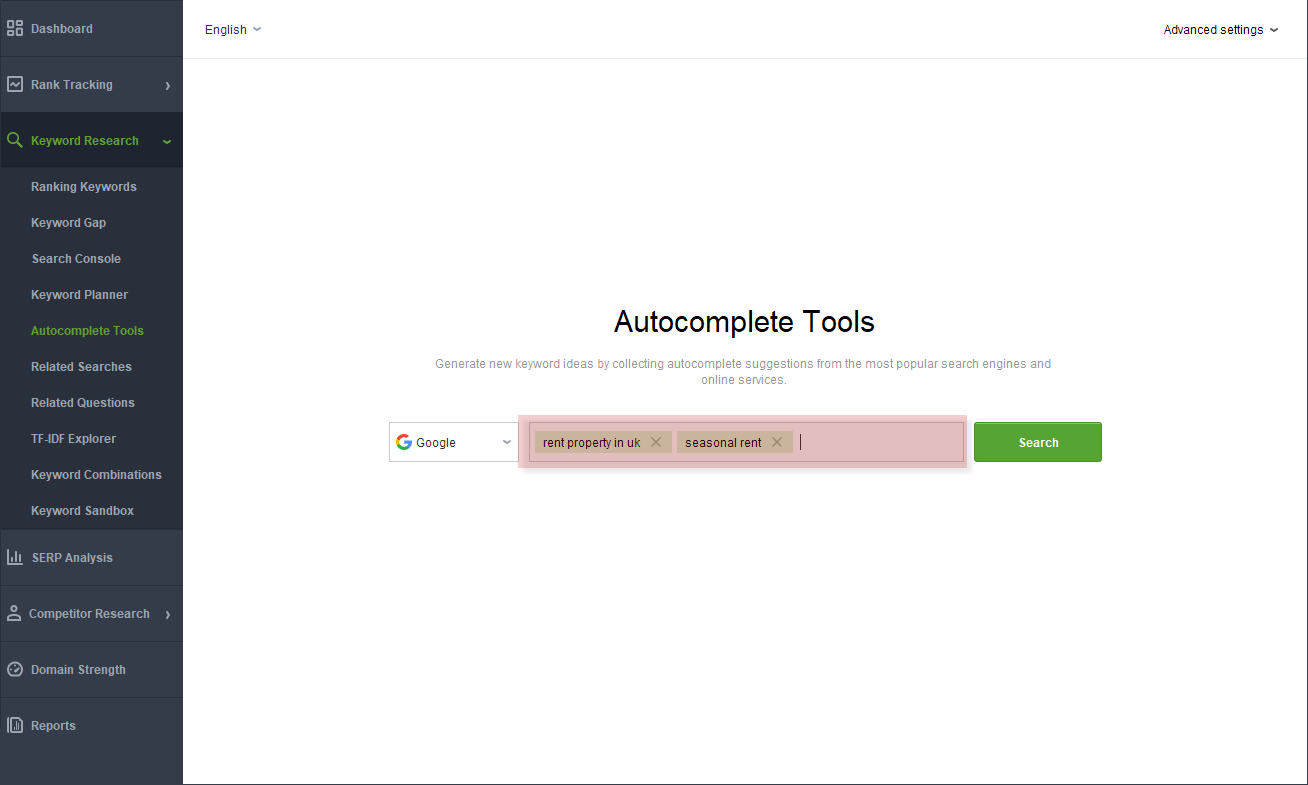1308x785 pixels.
Task: Remove the 'seasonal rent' keyword tag
Action: click(777, 442)
